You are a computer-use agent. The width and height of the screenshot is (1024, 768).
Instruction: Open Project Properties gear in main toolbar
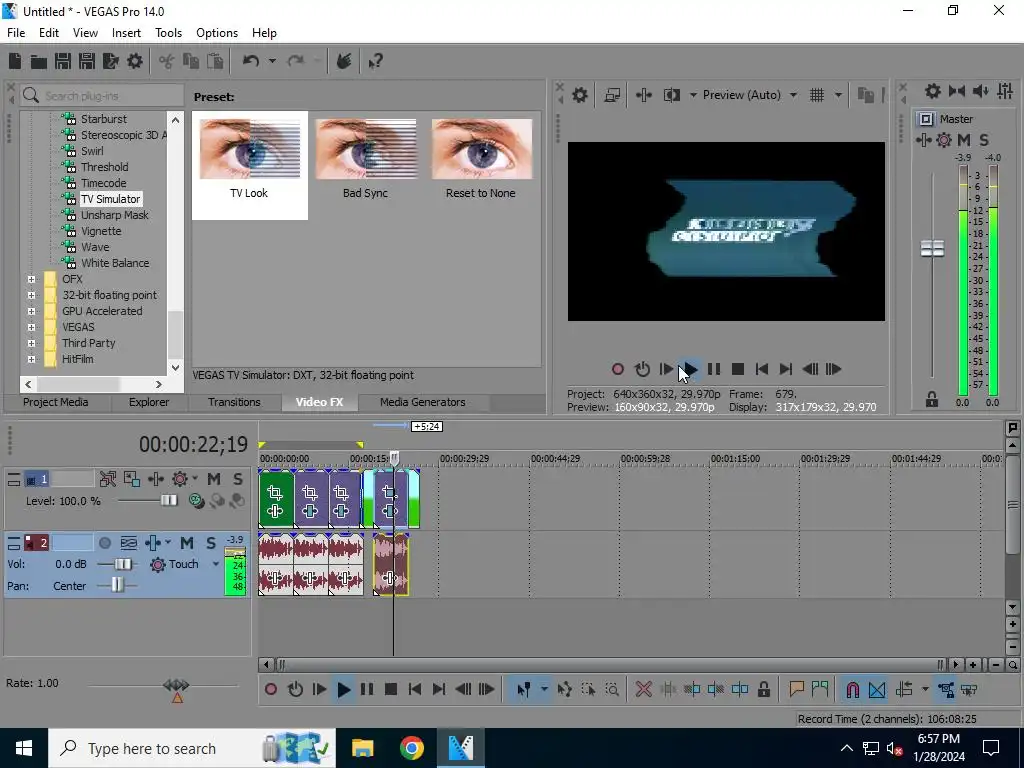(x=135, y=61)
